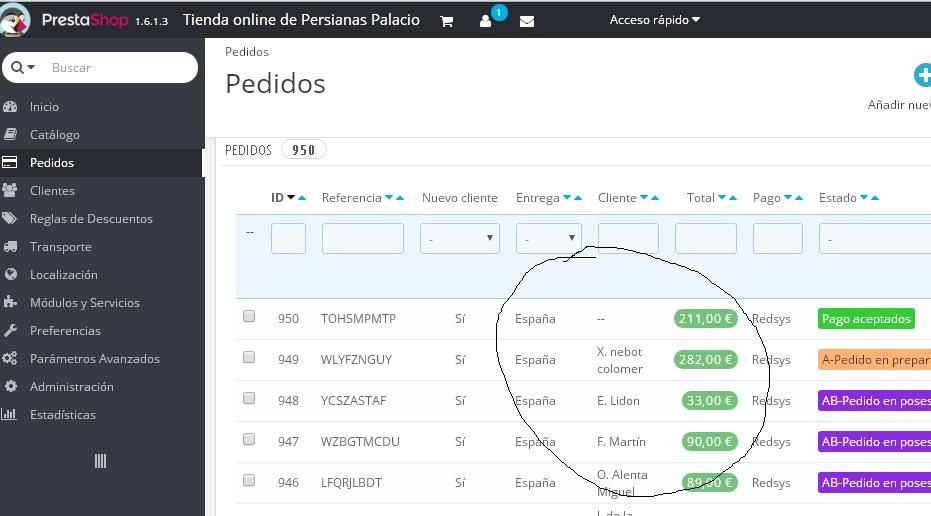Focus the Total filter input
The image size is (931, 516).
click(x=705, y=238)
